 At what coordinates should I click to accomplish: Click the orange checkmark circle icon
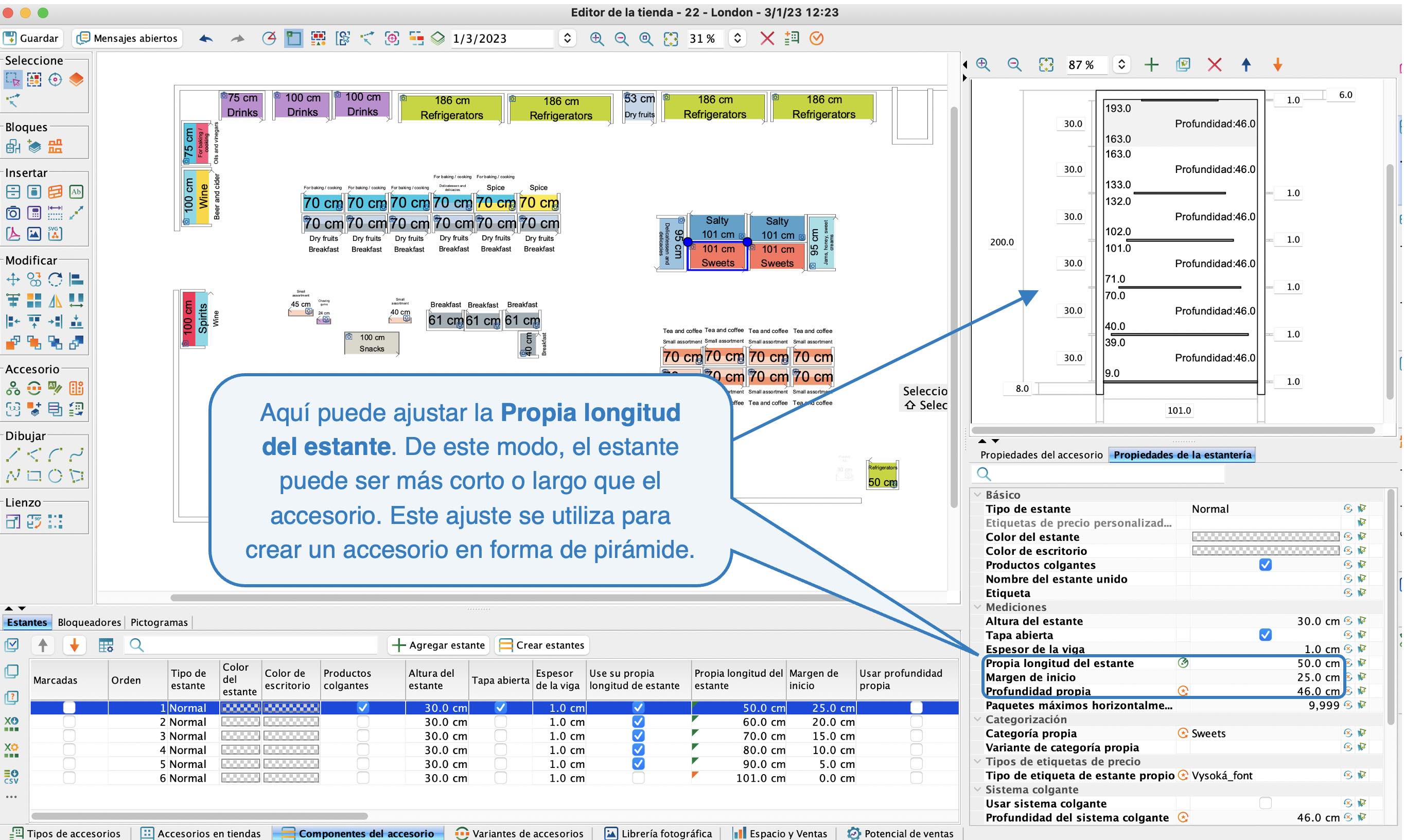click(x=816, y=39)
